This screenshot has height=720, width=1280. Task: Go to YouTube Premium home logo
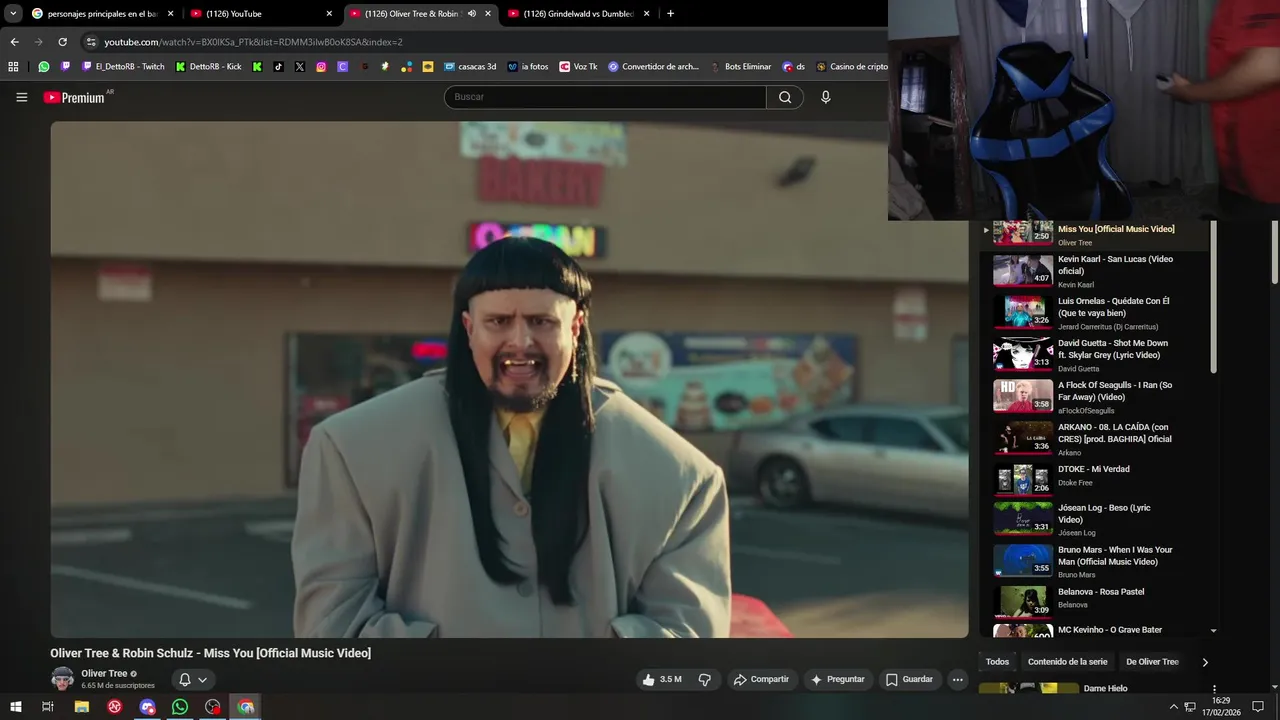pos(76,97)
